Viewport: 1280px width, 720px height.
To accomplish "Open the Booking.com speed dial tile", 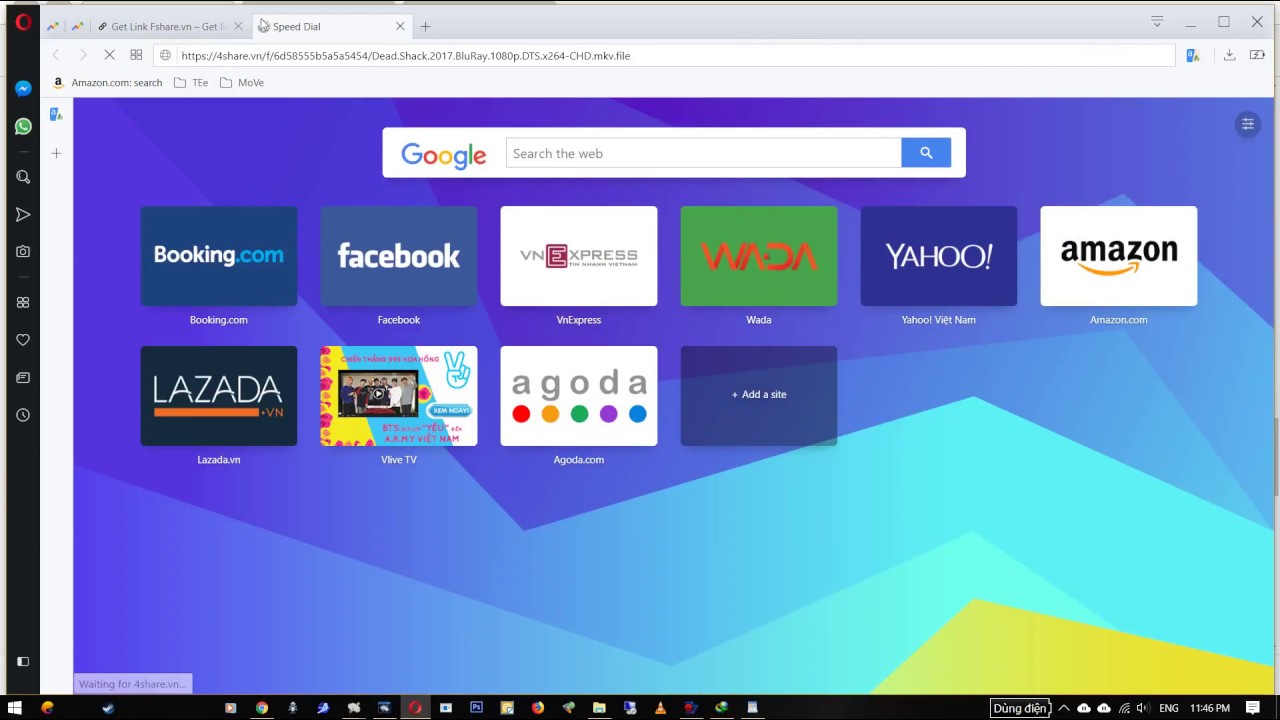I will tap(219, 256).
